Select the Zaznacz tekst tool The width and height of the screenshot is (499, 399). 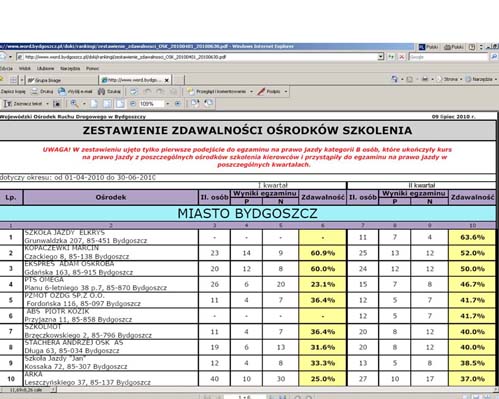(23, 104)
